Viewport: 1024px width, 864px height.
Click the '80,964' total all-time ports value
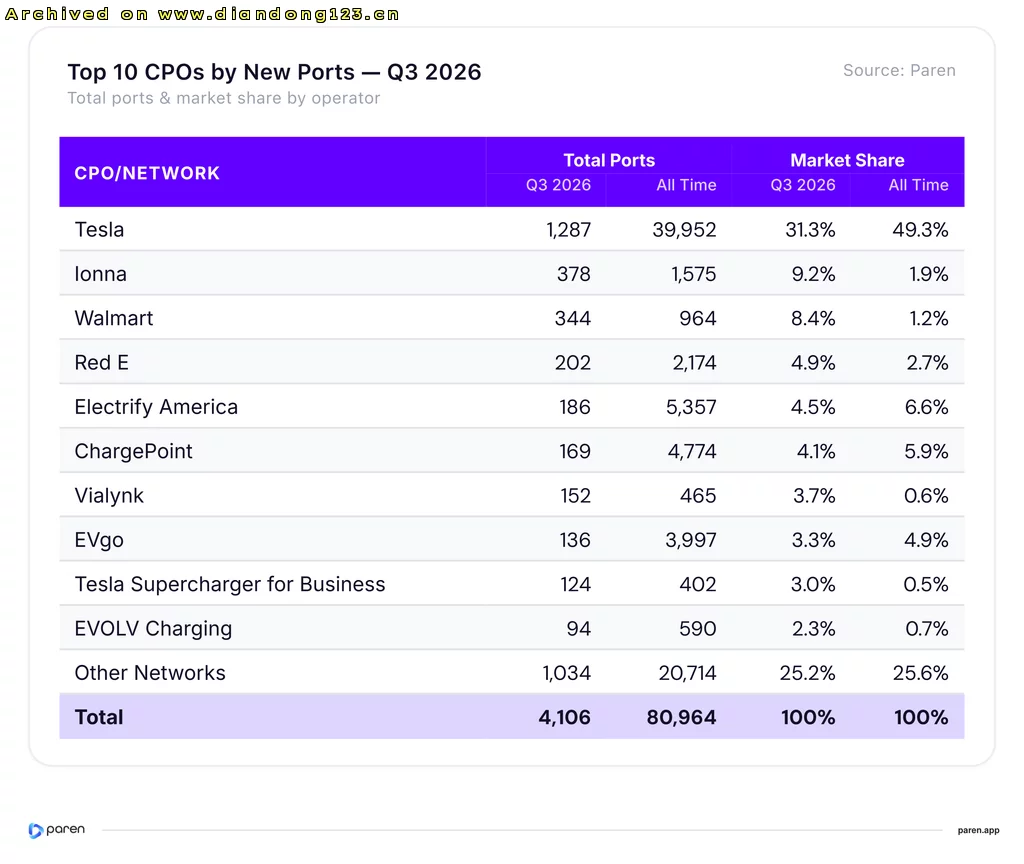(681, 718)
